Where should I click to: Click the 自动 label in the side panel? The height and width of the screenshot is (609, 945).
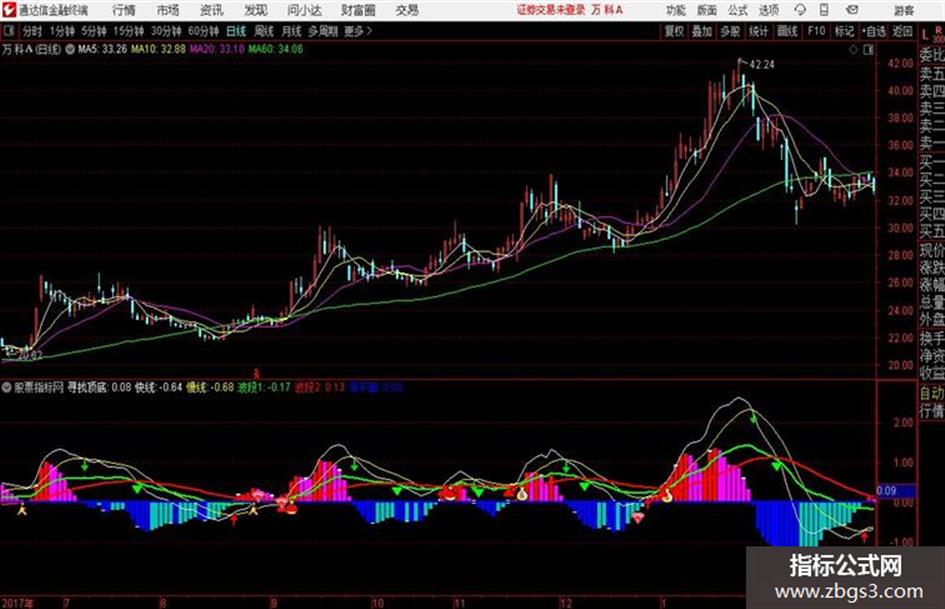932,393
